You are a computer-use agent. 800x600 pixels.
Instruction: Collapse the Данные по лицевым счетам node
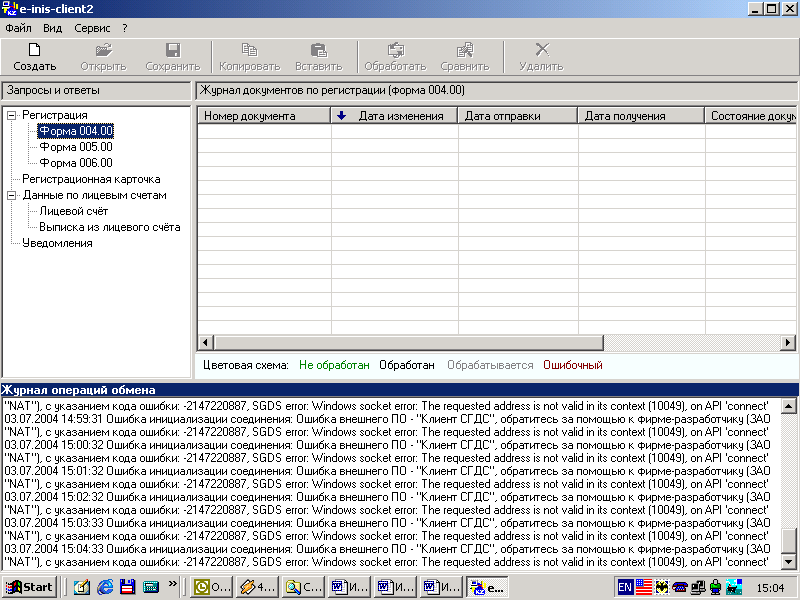(12, 195)
